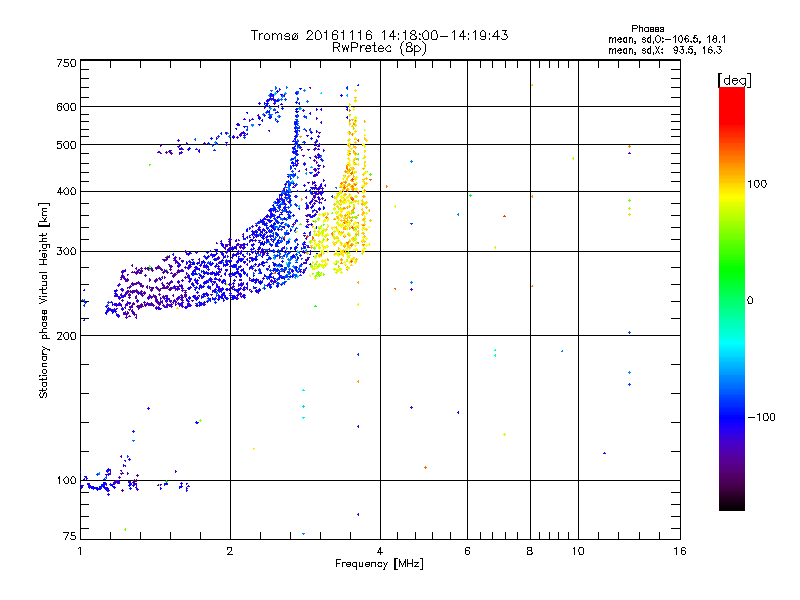
Task: Click the '750' y-axis tick label
Action: pos(66,63)
